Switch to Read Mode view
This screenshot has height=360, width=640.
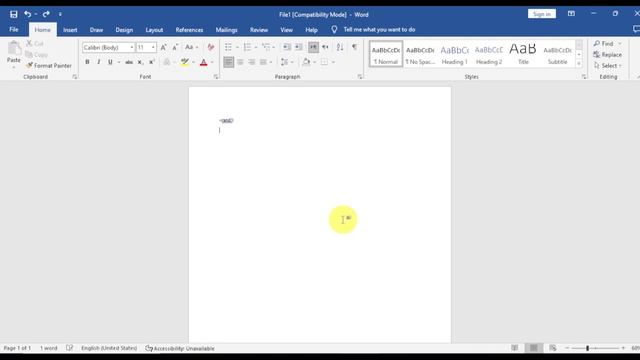point(515,348)
